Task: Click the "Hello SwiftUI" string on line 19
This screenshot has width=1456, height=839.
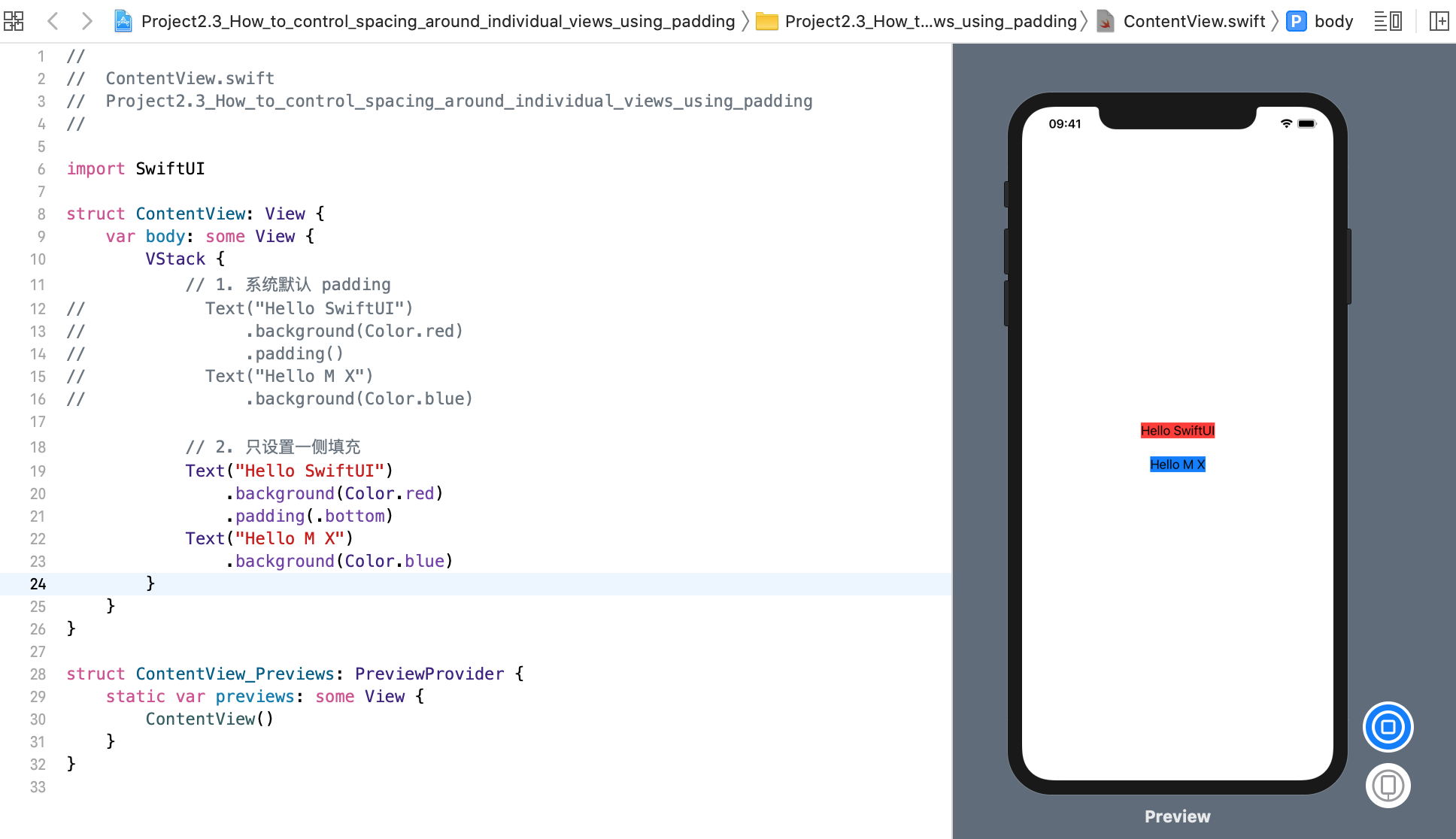Action: pos(310,471)
